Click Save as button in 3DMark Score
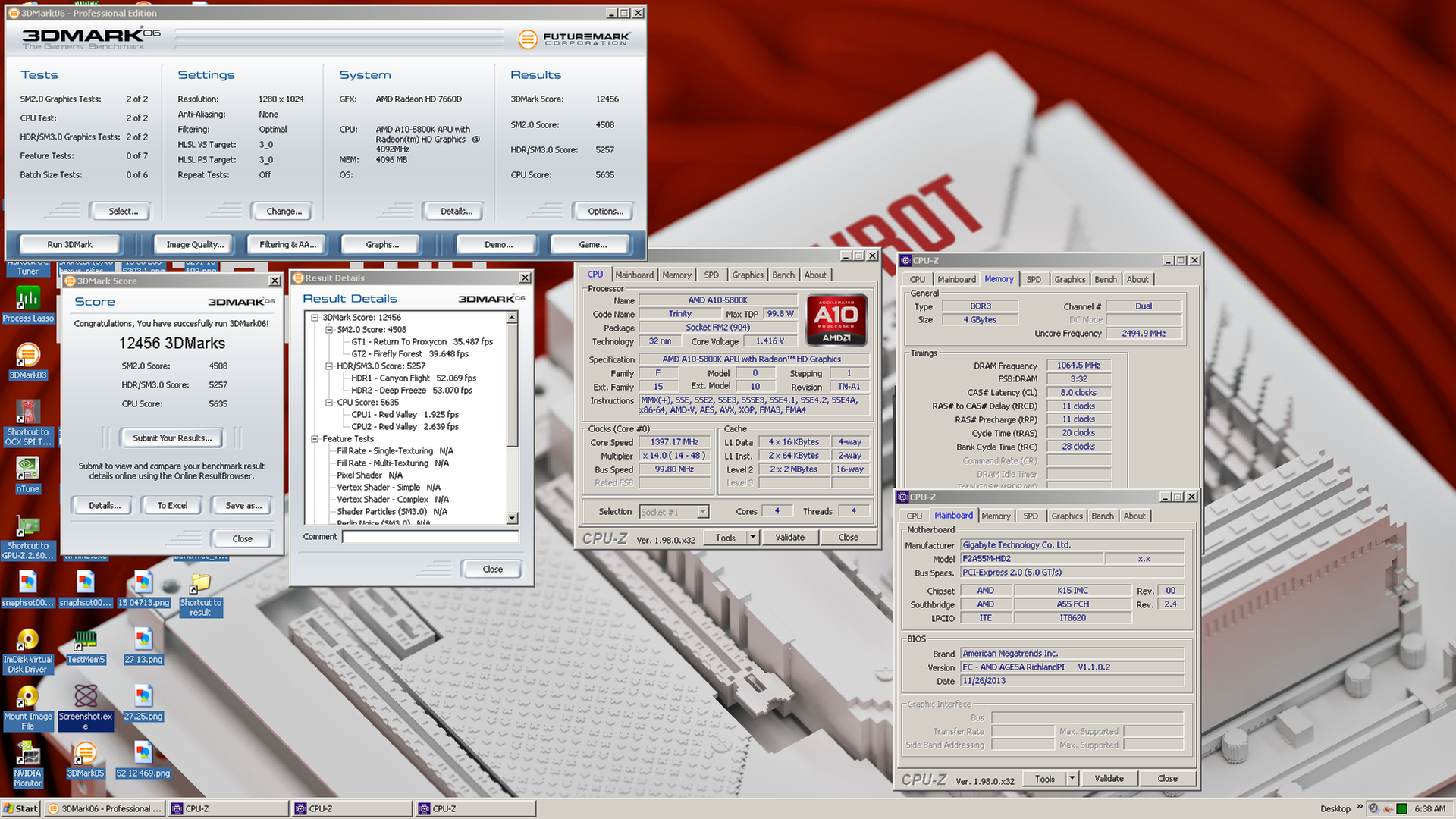1456x819 pixels. 243,506
